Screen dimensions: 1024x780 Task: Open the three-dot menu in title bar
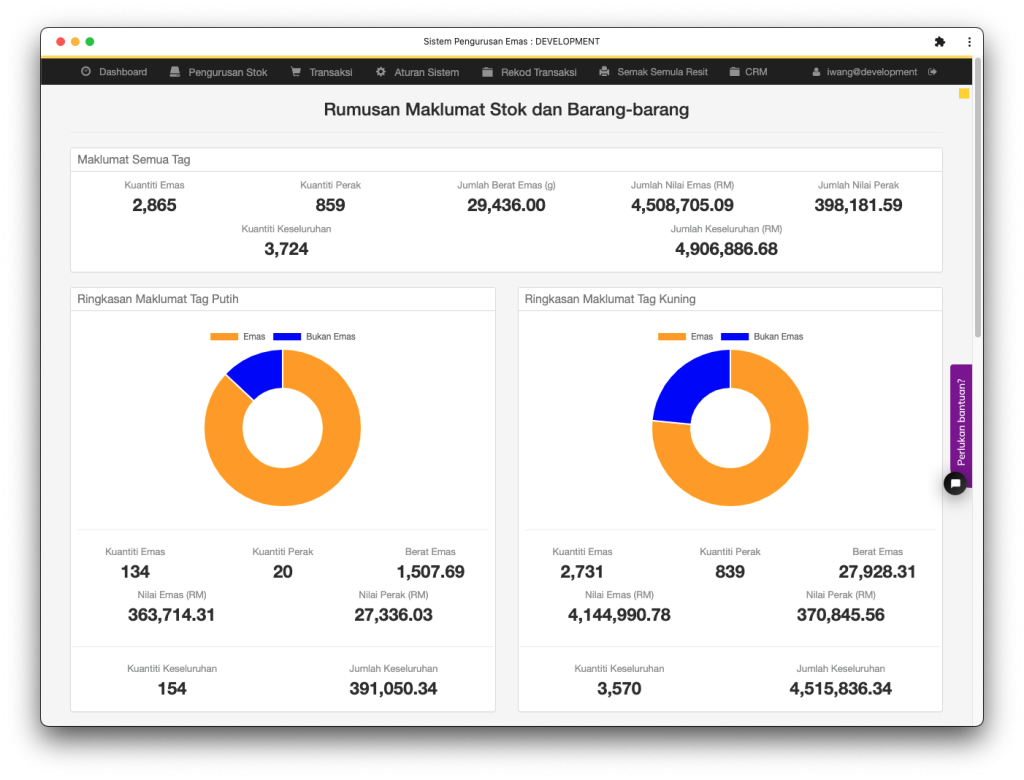point(969,42)
